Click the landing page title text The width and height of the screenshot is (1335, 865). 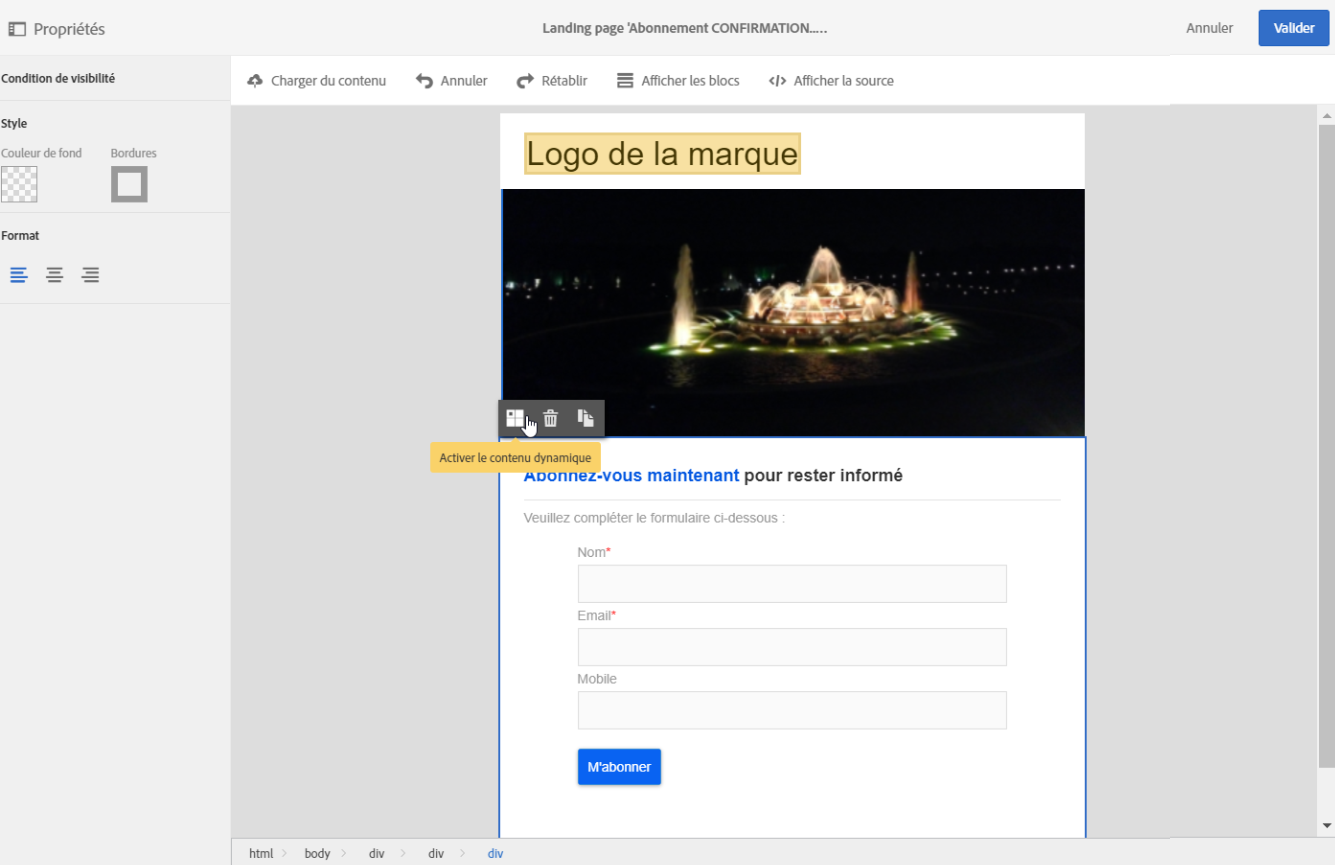[685, 28]
